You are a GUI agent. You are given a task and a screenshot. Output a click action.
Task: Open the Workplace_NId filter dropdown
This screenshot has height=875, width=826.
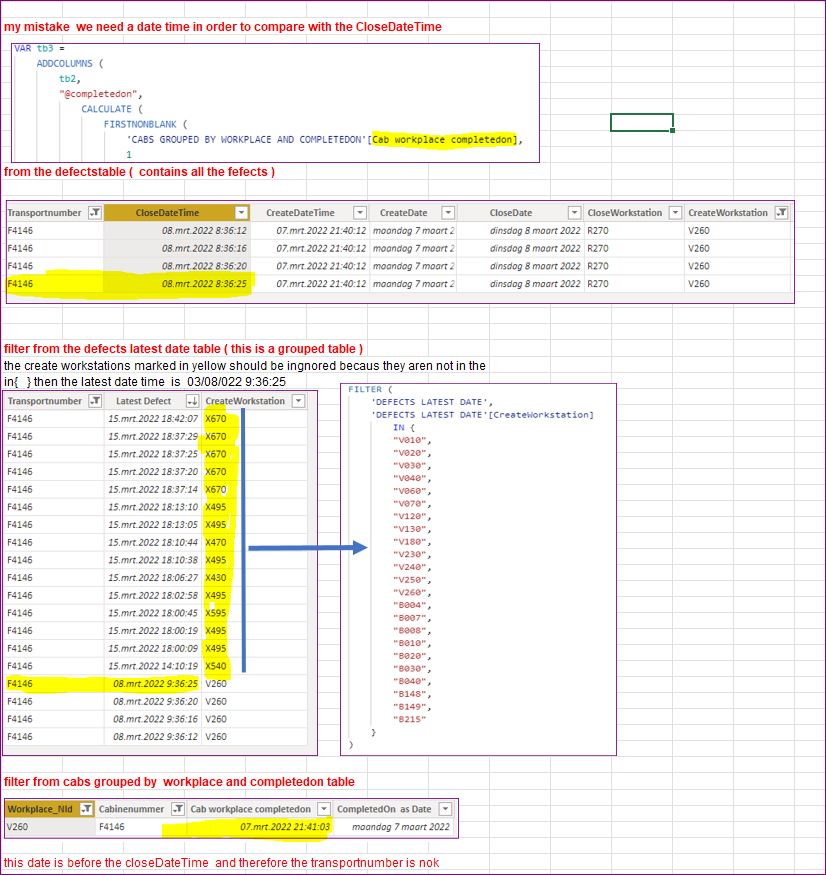click(86, 809)
